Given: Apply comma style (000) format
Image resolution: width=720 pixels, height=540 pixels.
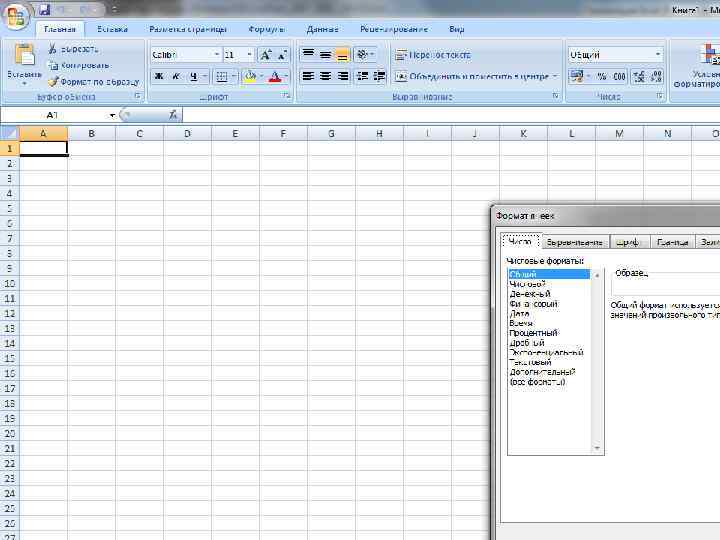Looking at the screenshot, I should [619, 77].
